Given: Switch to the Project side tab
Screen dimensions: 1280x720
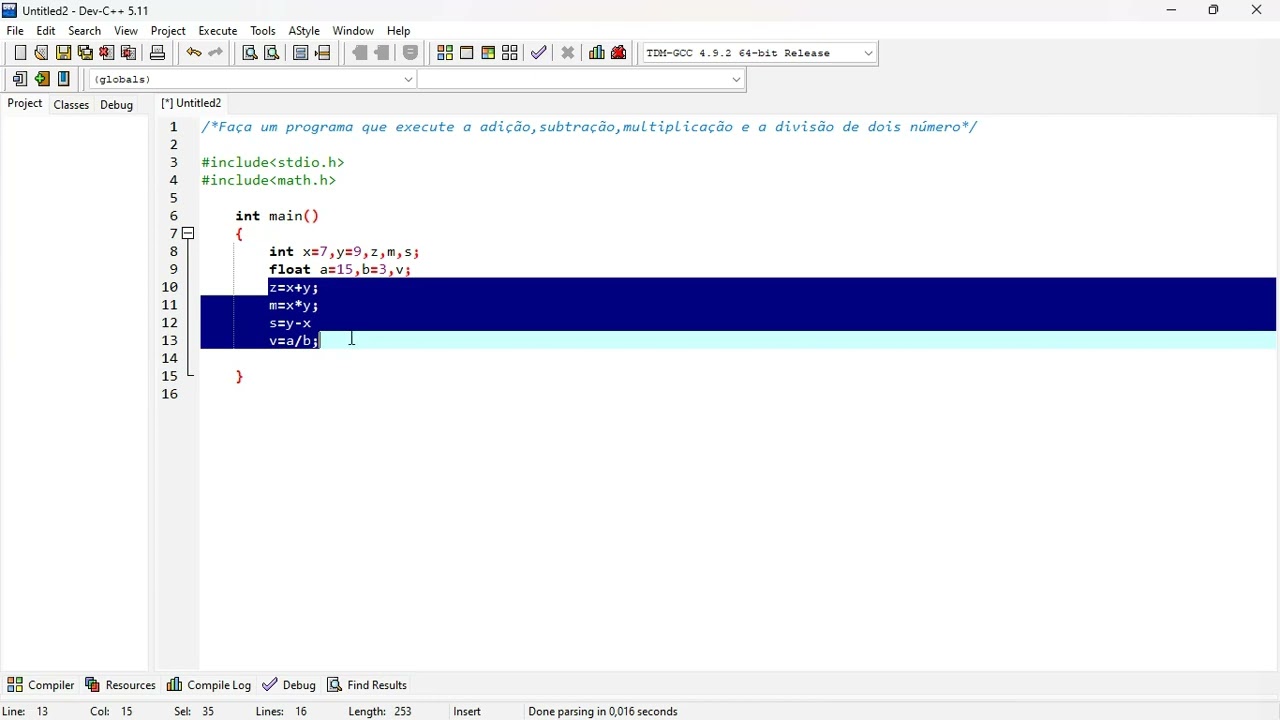Looking at the screenshot, I should coord(25,104).
